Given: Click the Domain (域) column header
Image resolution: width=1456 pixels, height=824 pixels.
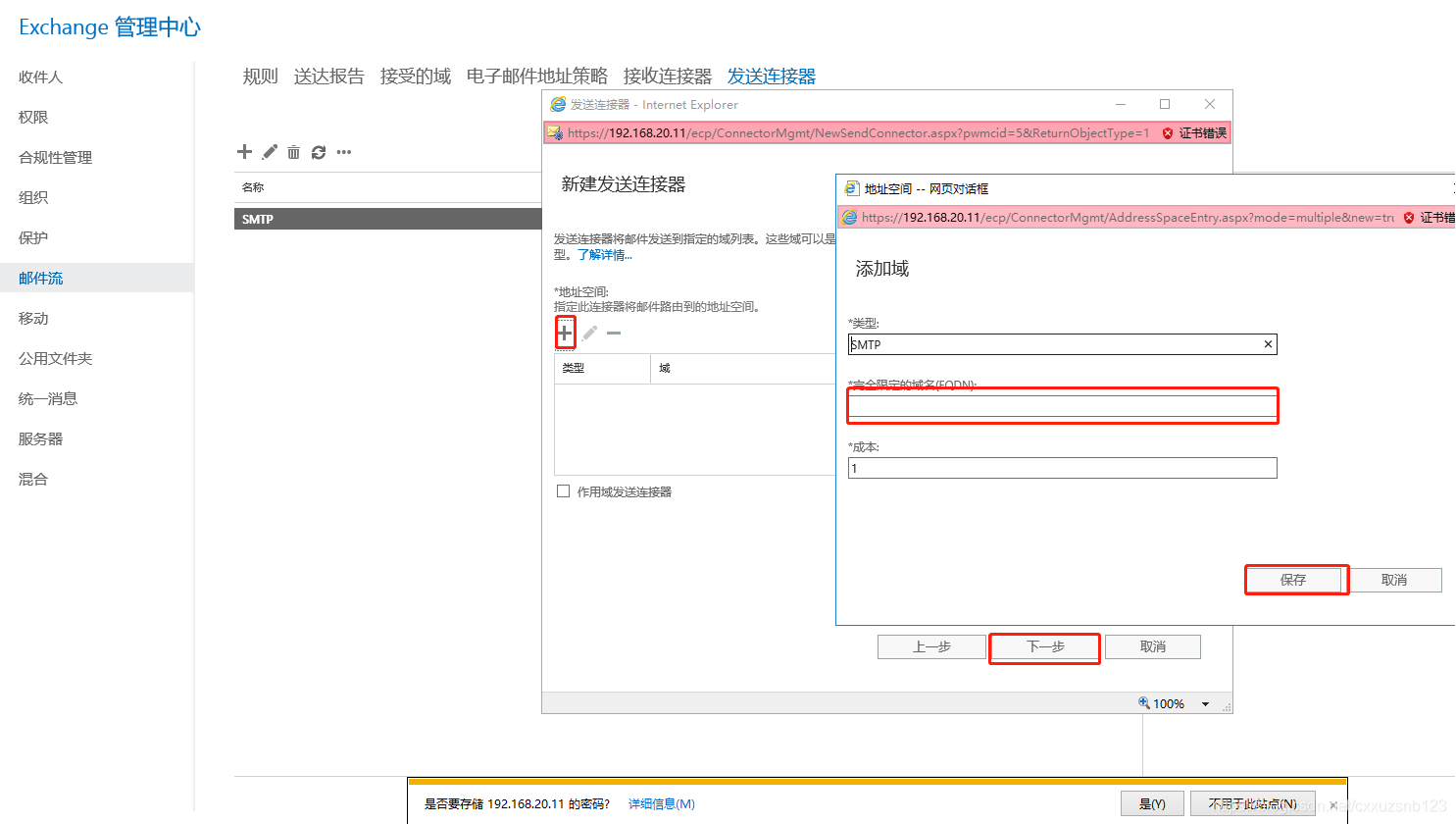Looking at the screenshot, I should 665,368.
